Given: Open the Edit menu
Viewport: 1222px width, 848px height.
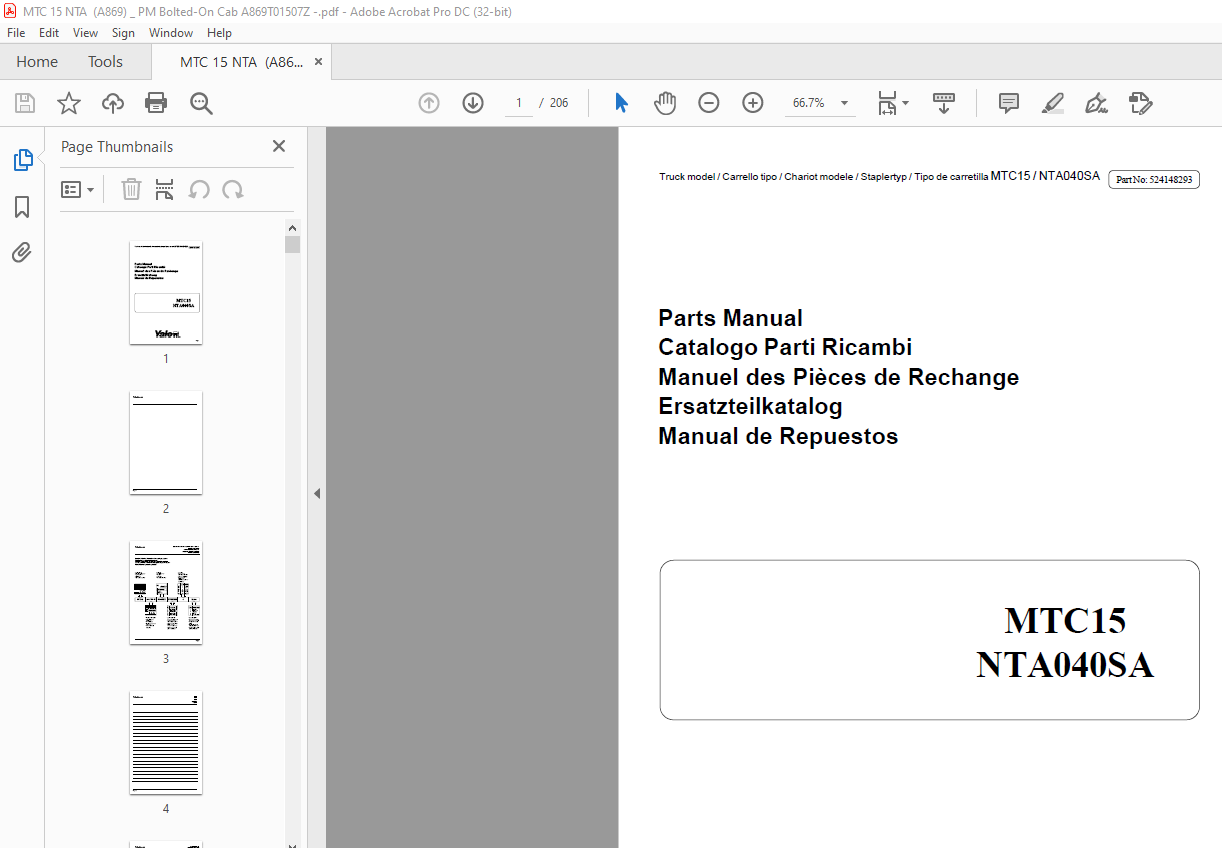Looking at the screenshot, I should click(49, 33).
